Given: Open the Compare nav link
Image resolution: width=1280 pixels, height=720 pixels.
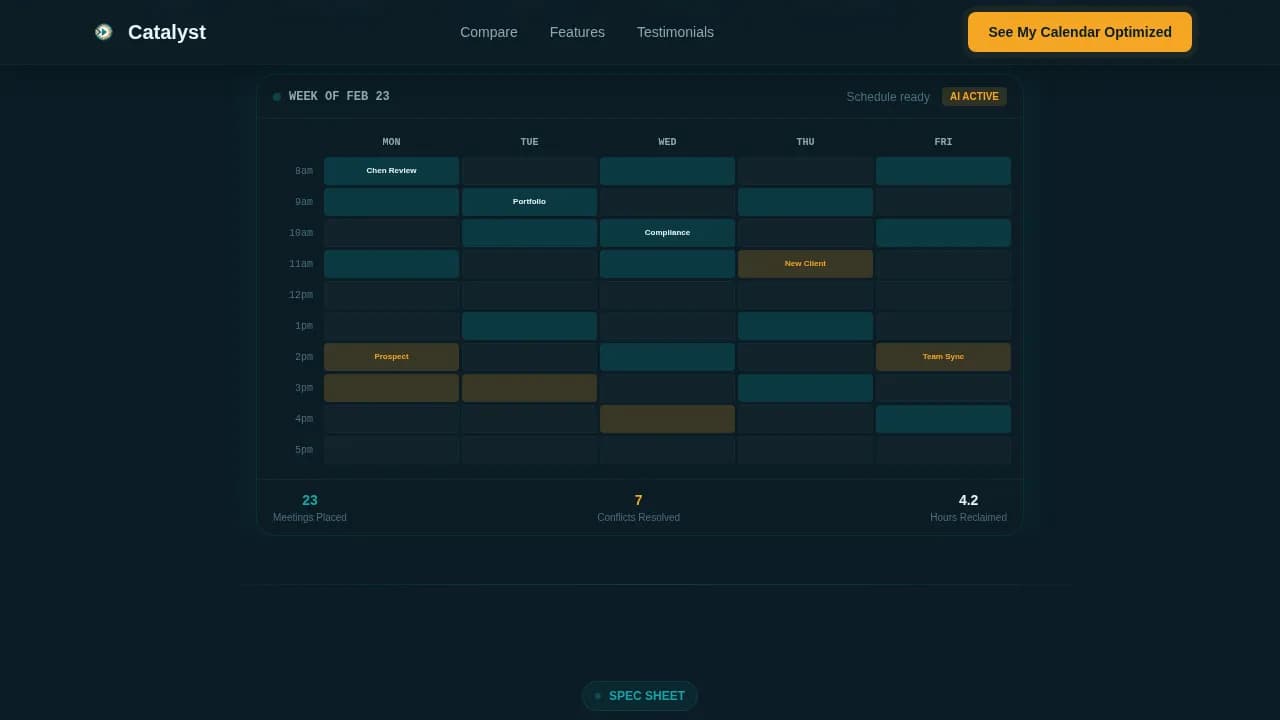Looking at the screenshot, I should click(x=489, y=32).
